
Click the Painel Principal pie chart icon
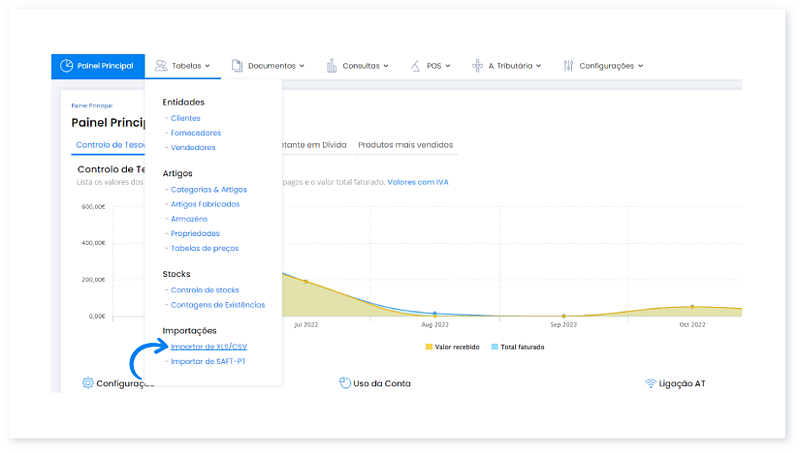pos(66,66)
